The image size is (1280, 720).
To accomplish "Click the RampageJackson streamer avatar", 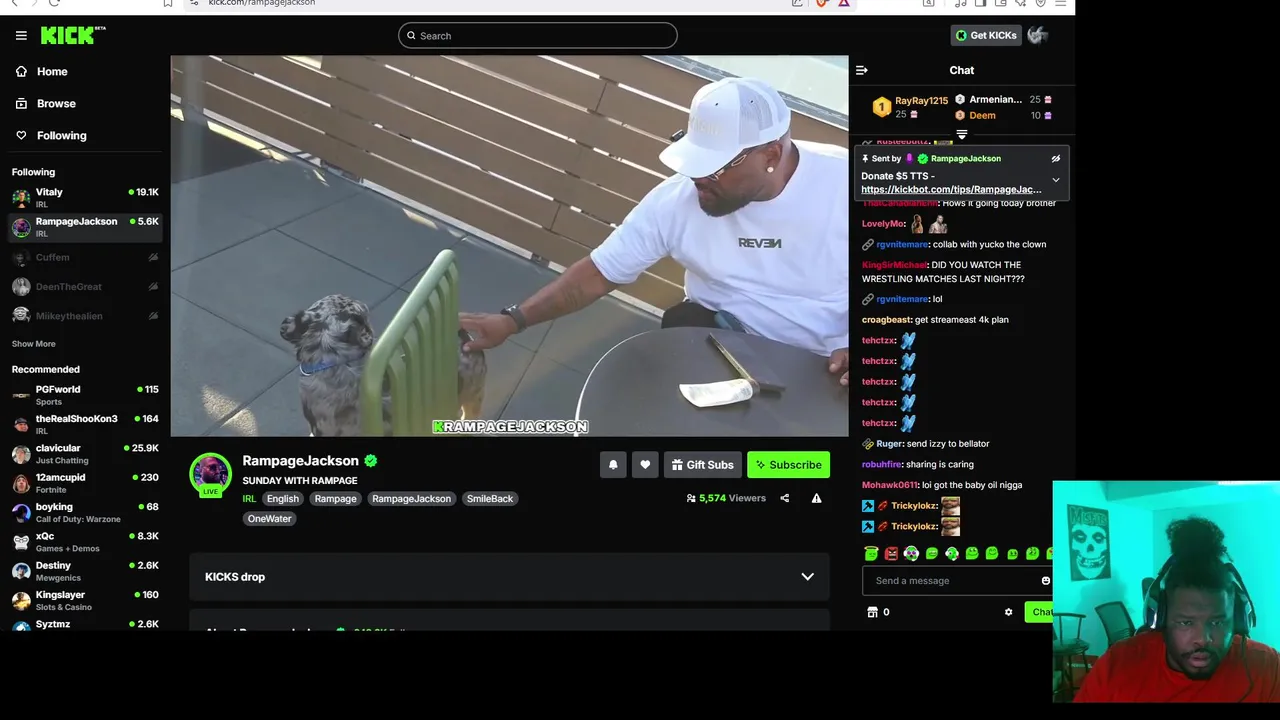I will (x=210, y=474).
